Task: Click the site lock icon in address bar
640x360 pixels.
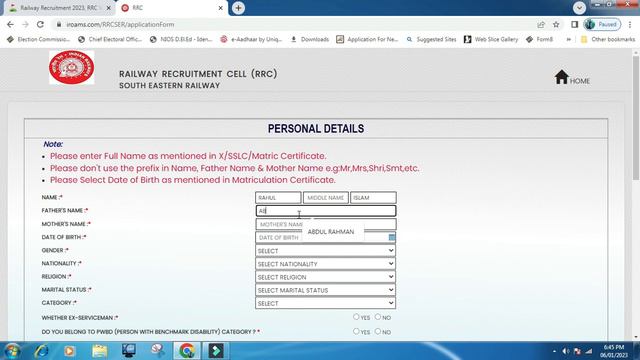Action: click(x=59, y=24)
